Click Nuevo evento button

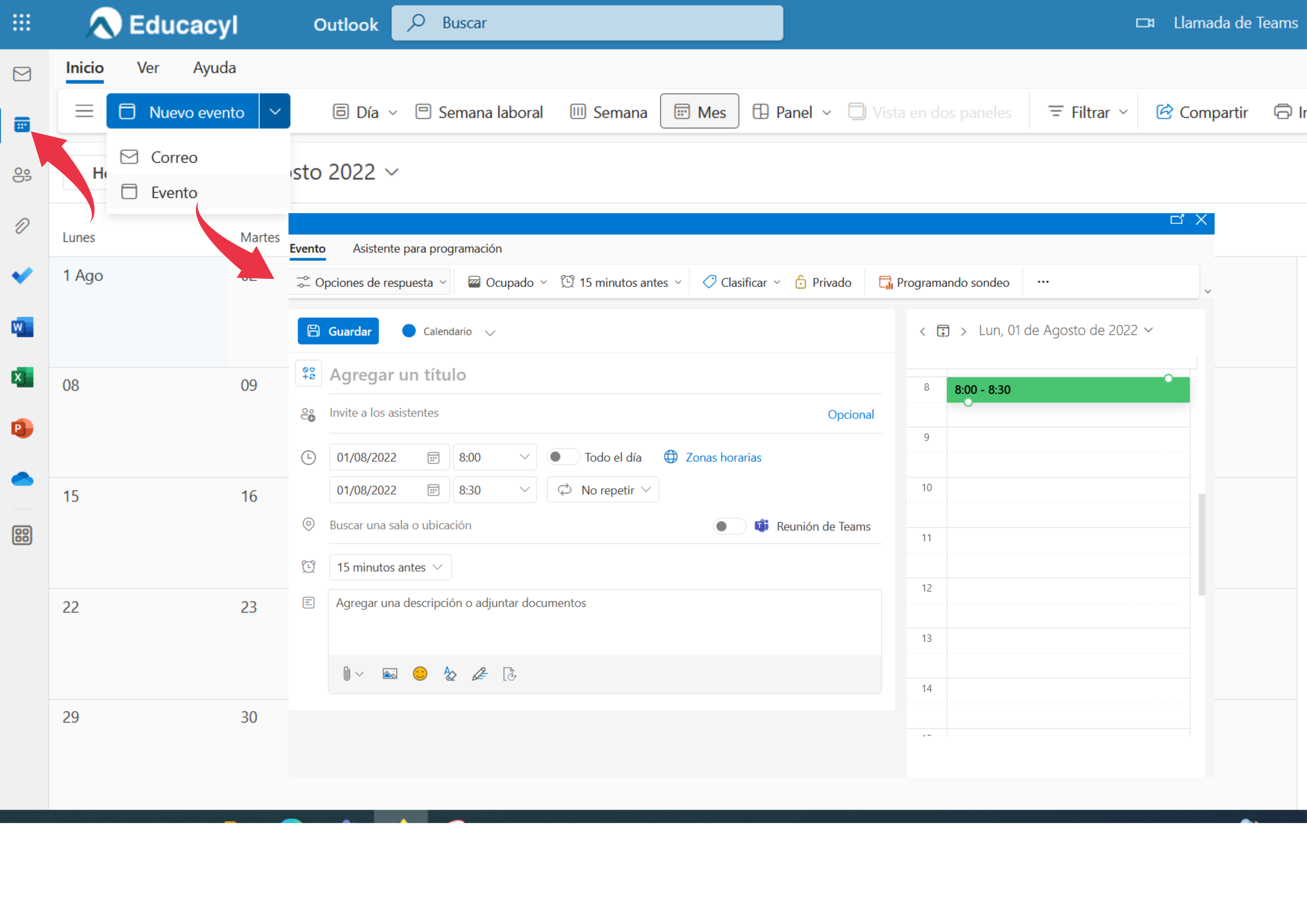183,111
